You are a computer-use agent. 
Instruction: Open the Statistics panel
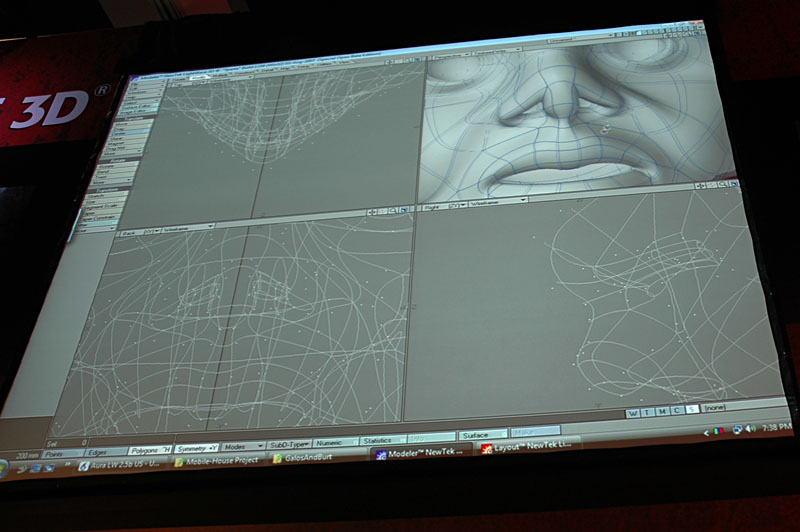383,440
